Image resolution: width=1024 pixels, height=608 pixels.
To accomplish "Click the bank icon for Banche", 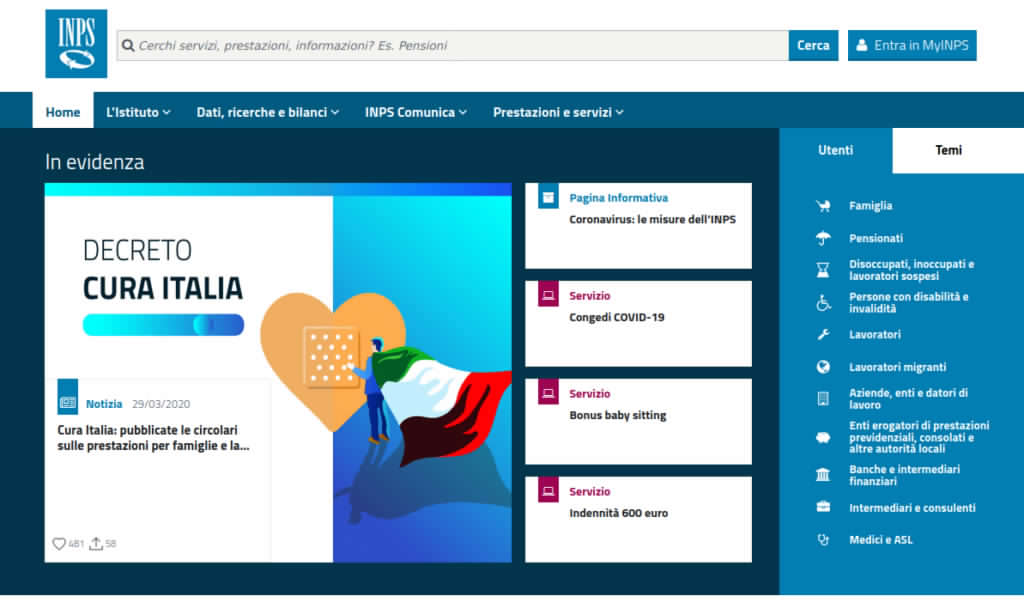I will click(x=823, y=475).
